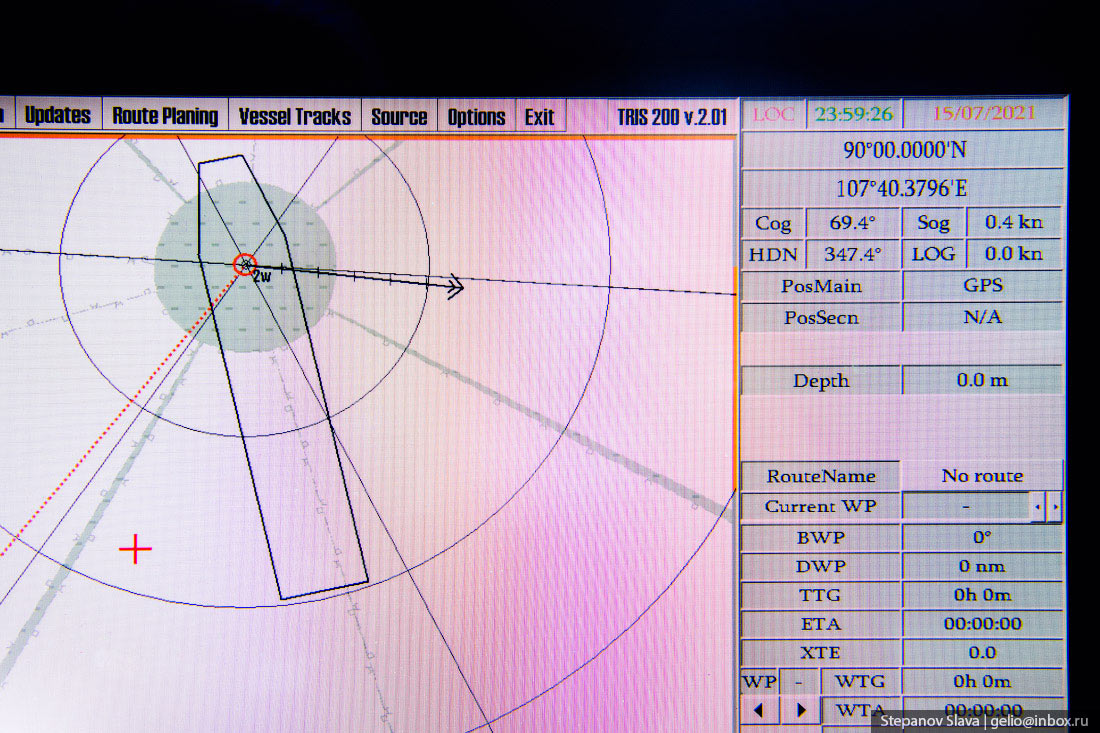Click the right arrow beside Current WP
1100x733 pixels.
[x=1054, y=507]
